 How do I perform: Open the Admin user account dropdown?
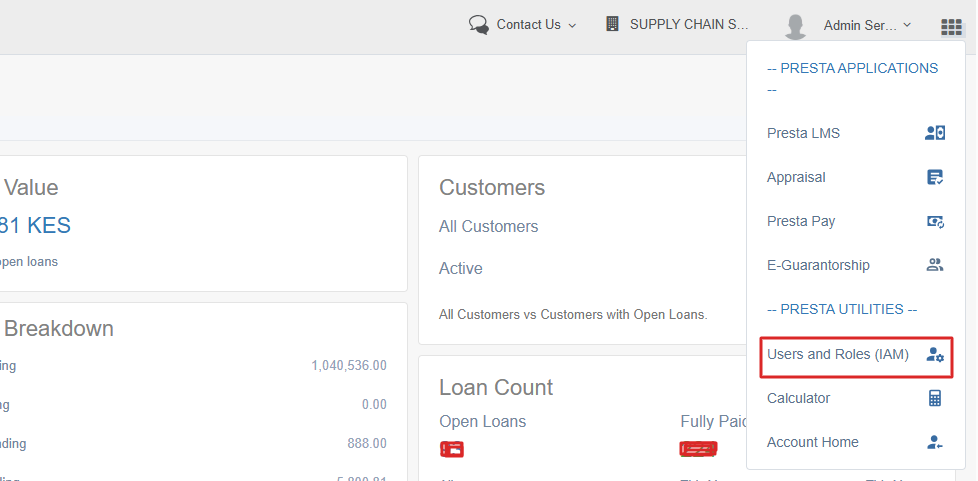tap(866, 25)
